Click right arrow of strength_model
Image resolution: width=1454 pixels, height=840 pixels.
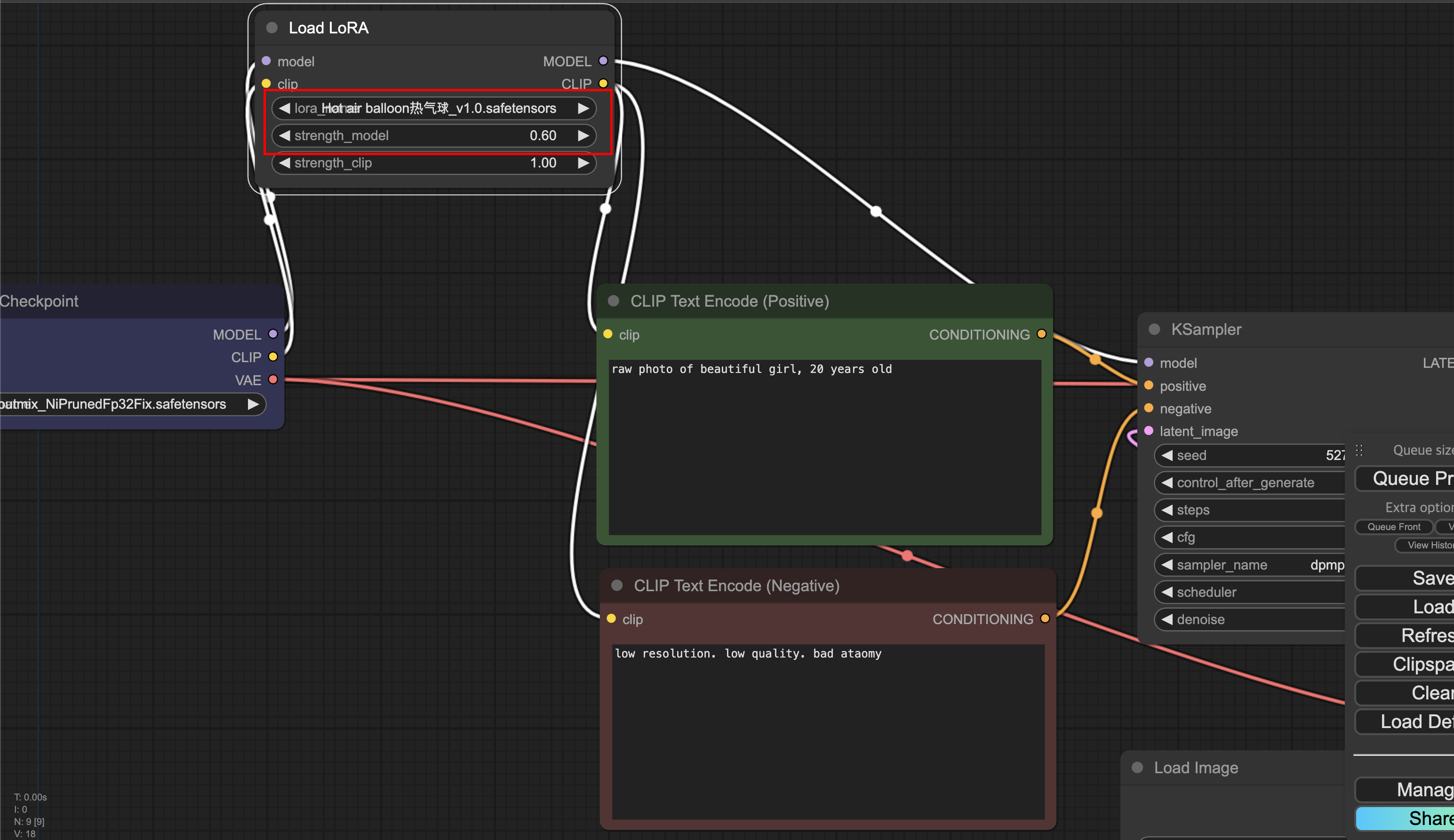[583, 135]
